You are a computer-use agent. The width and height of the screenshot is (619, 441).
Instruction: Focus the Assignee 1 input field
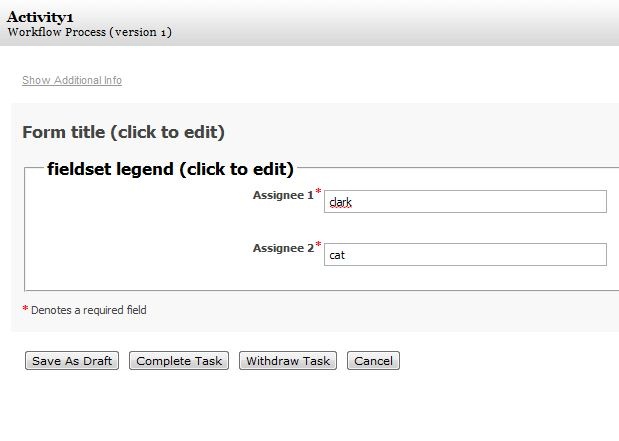tap(465, 202)
